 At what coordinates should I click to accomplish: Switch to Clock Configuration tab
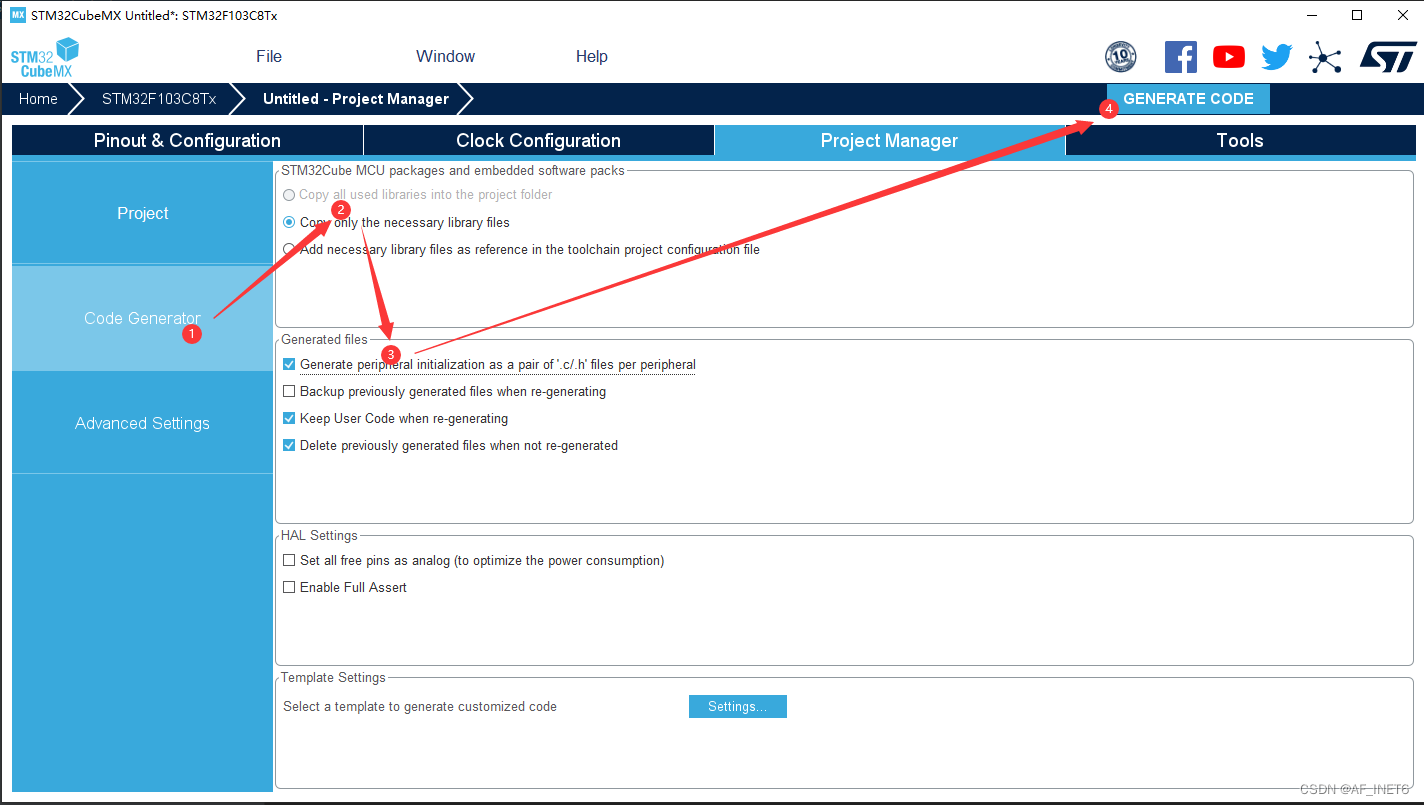point(539,140)
